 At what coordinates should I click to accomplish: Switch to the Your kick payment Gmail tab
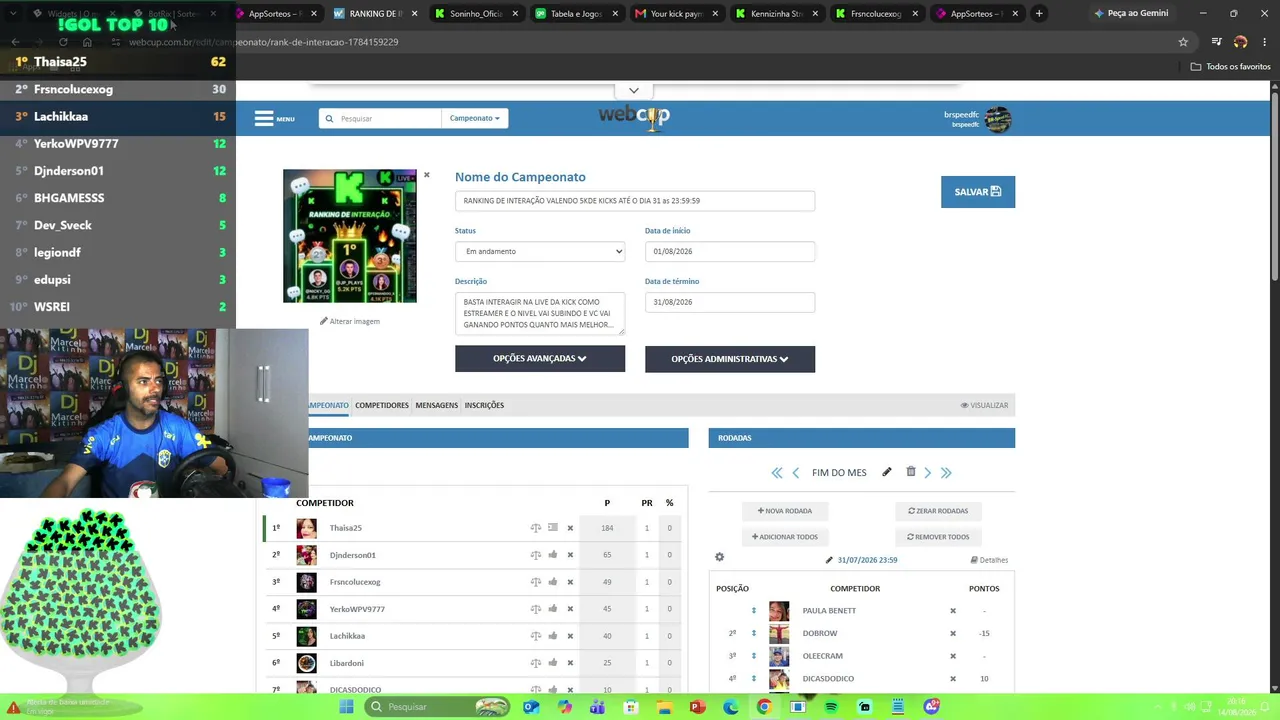[x=677, y=14]
